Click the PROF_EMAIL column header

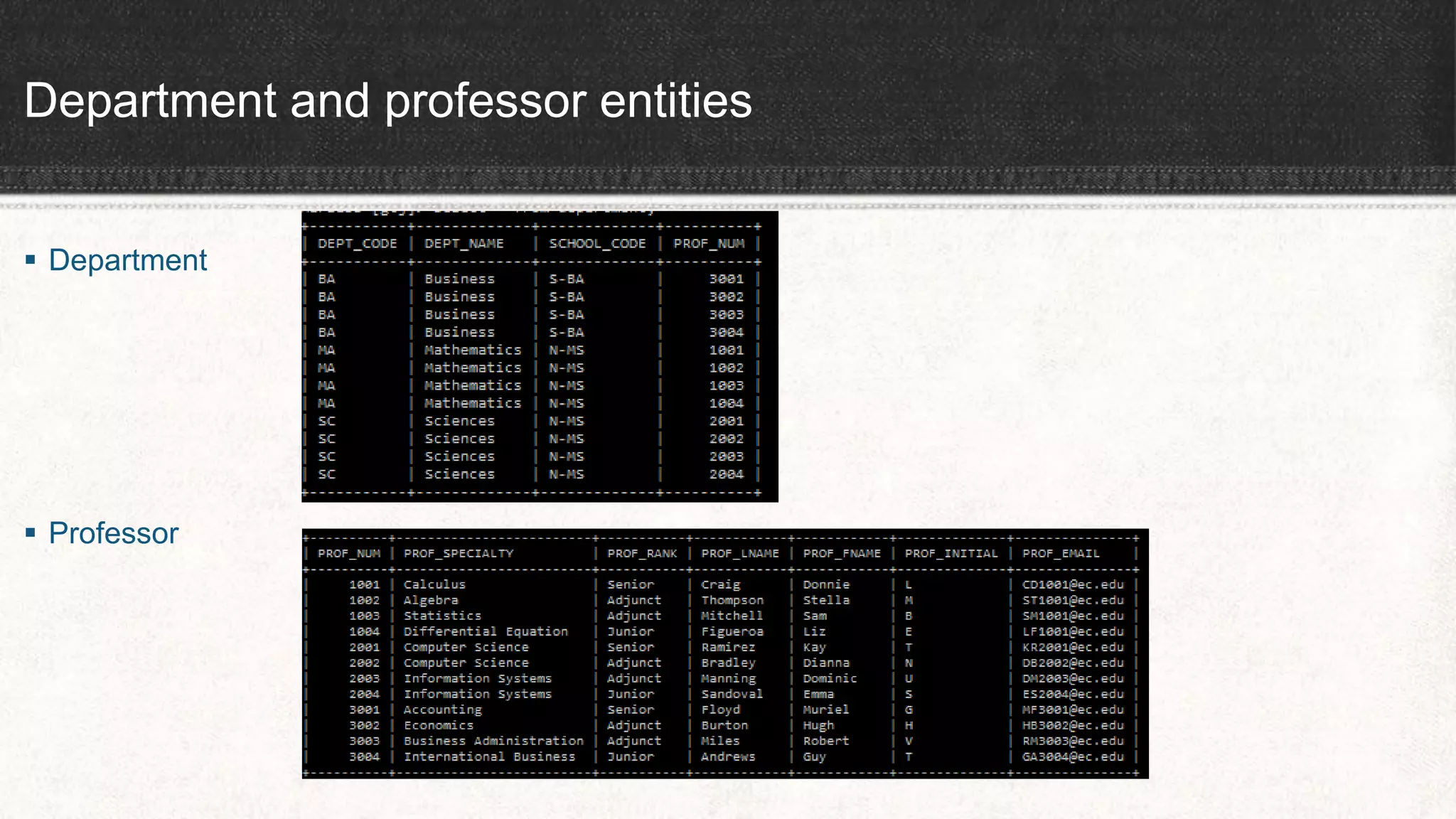(x=1061, y=553)
